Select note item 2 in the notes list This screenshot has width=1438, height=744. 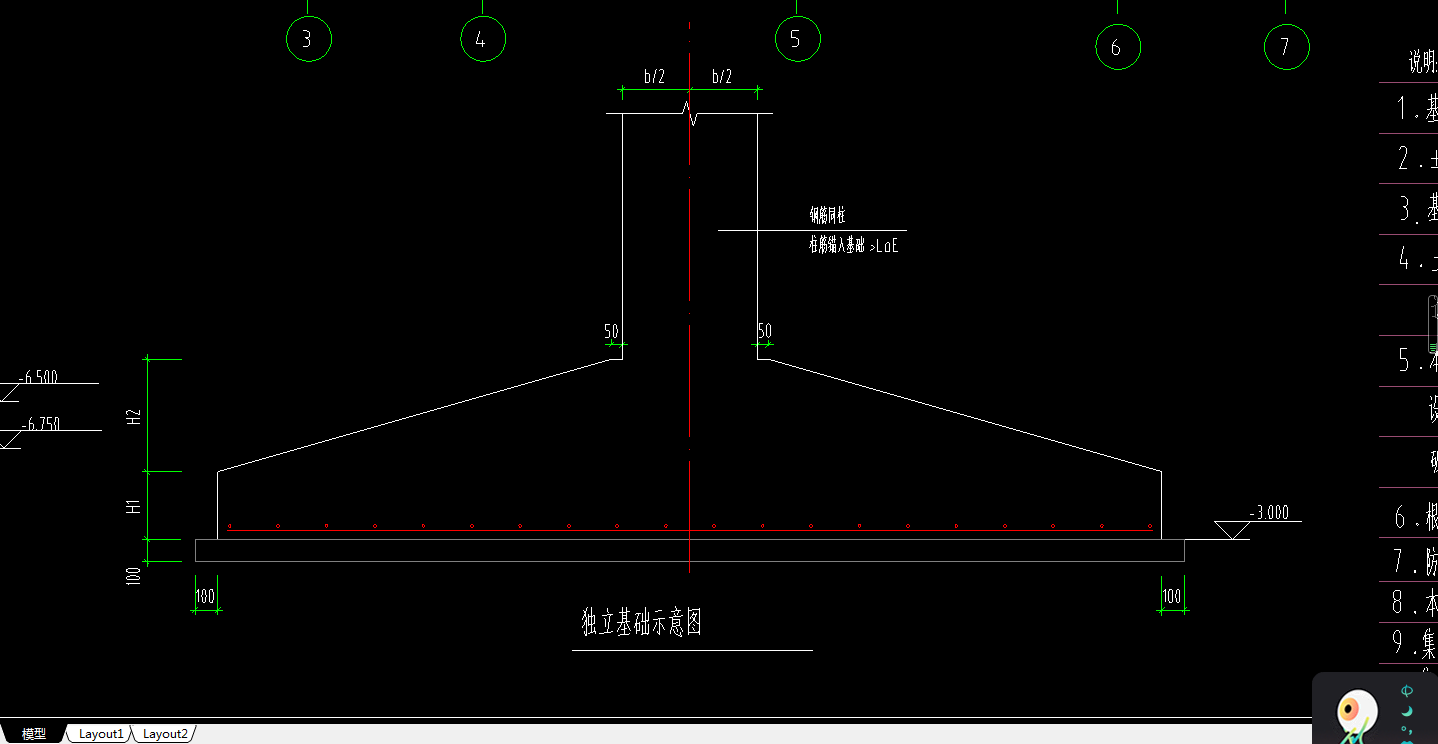tap(1417, 158)
